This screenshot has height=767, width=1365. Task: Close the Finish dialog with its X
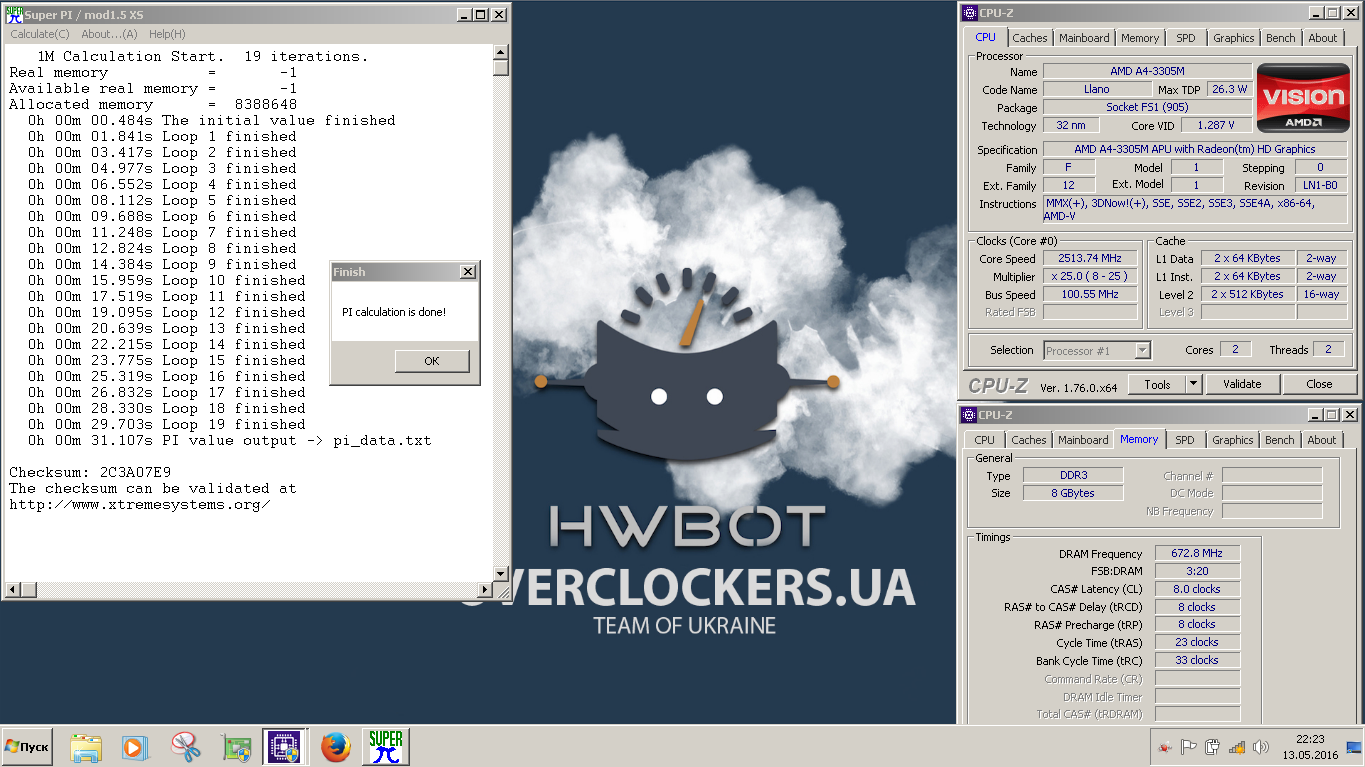pos(467,272)
